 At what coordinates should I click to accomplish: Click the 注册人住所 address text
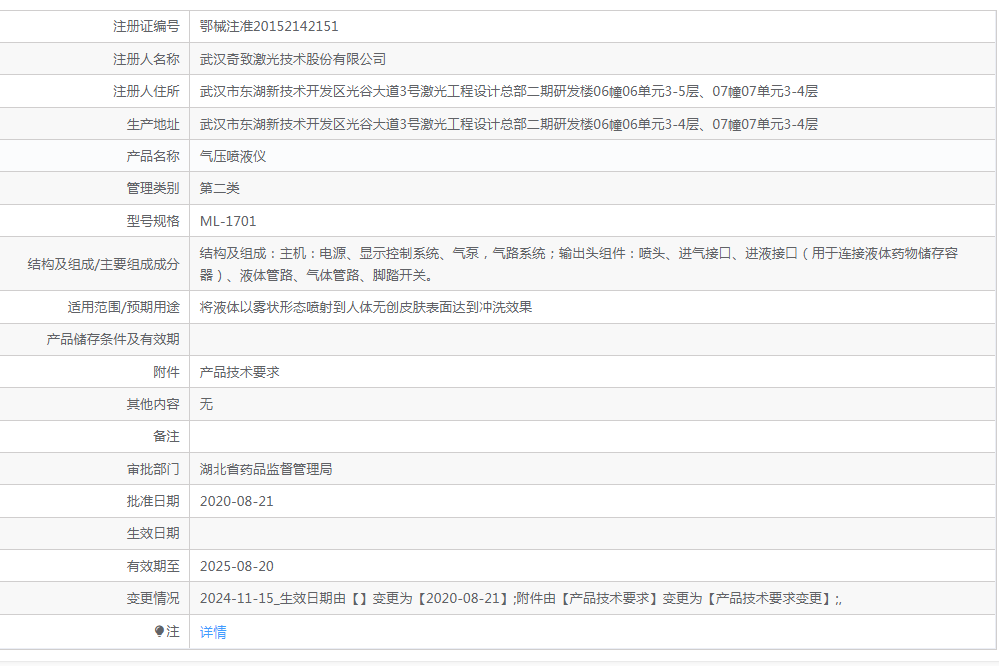(508, 91)
